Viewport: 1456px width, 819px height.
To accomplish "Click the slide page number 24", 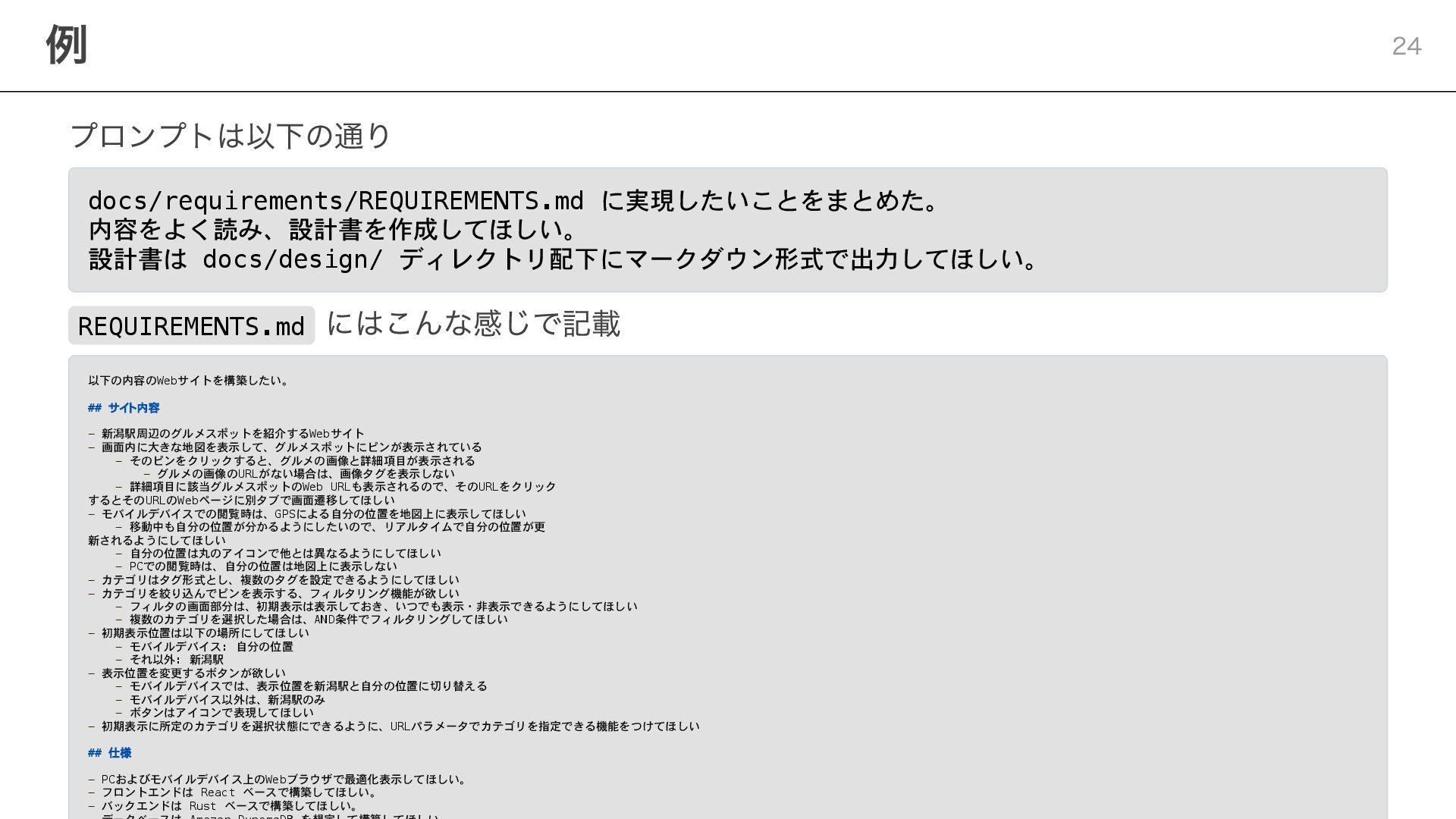I will click(1407, 46).
